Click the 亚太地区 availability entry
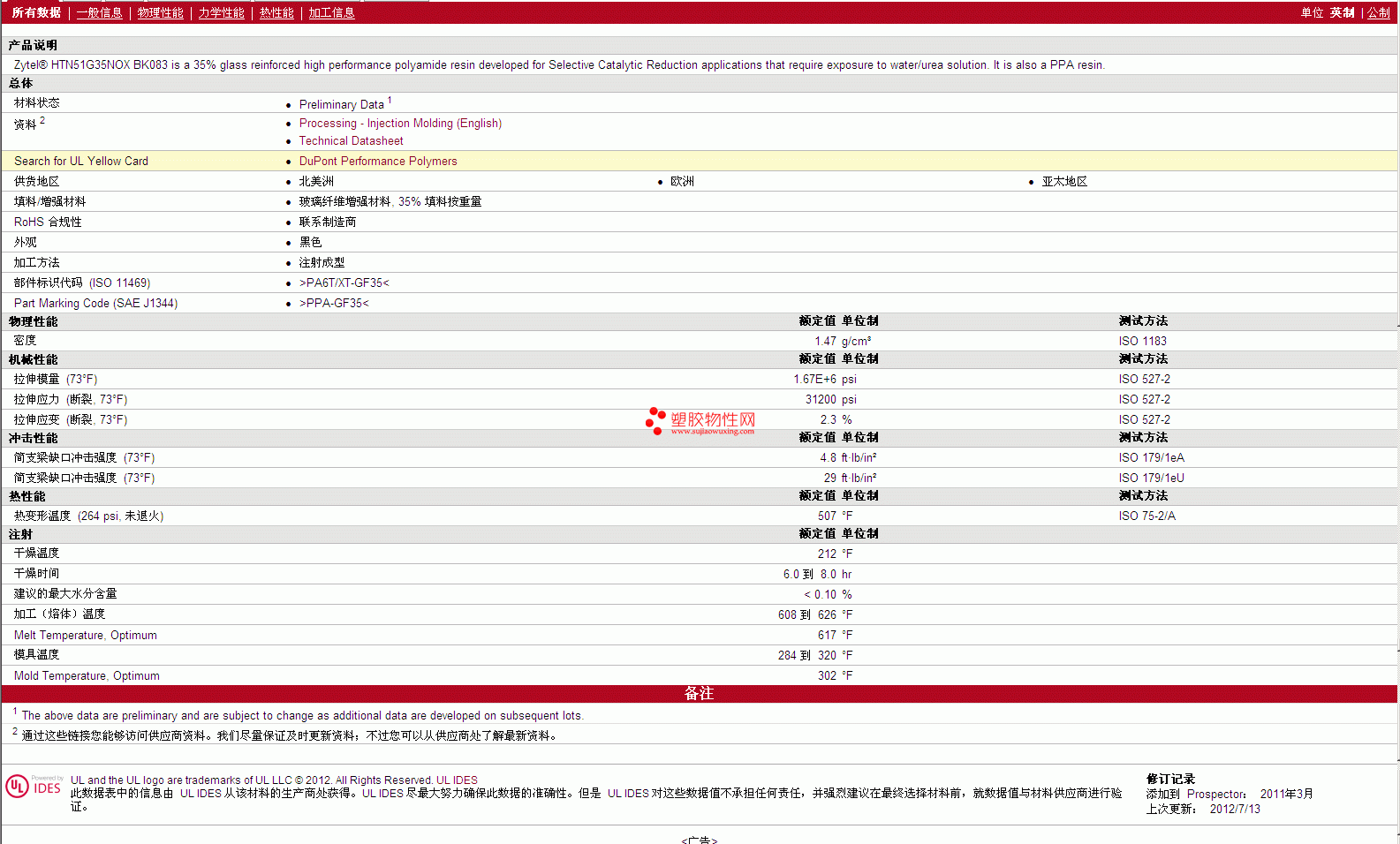This screenshot has height=844, width=1400. tap(1064, 182)
